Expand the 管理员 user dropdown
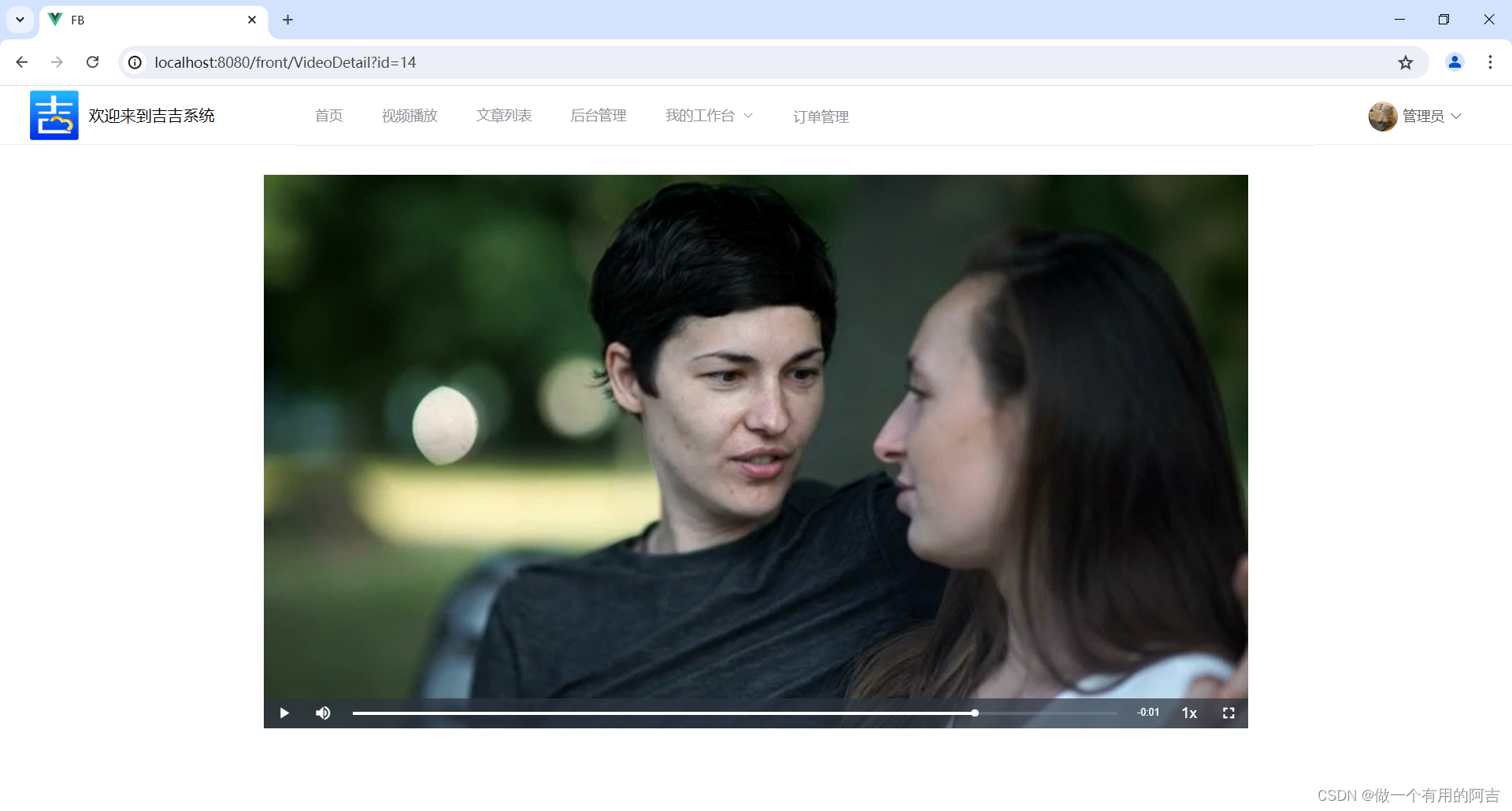Viewport: 1512px width, 811px height. 1432,116
